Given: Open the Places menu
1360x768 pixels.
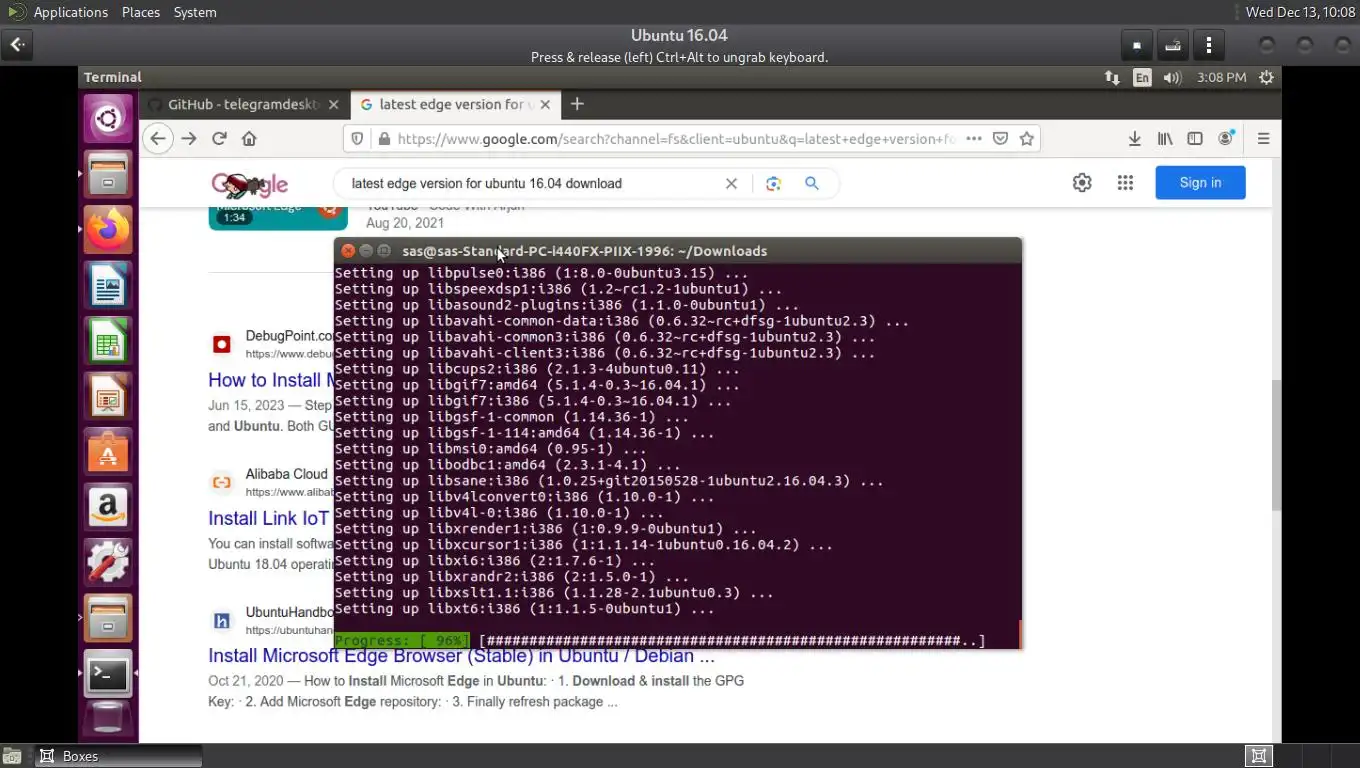Looking at the screenshot, I should click(141, 12).
